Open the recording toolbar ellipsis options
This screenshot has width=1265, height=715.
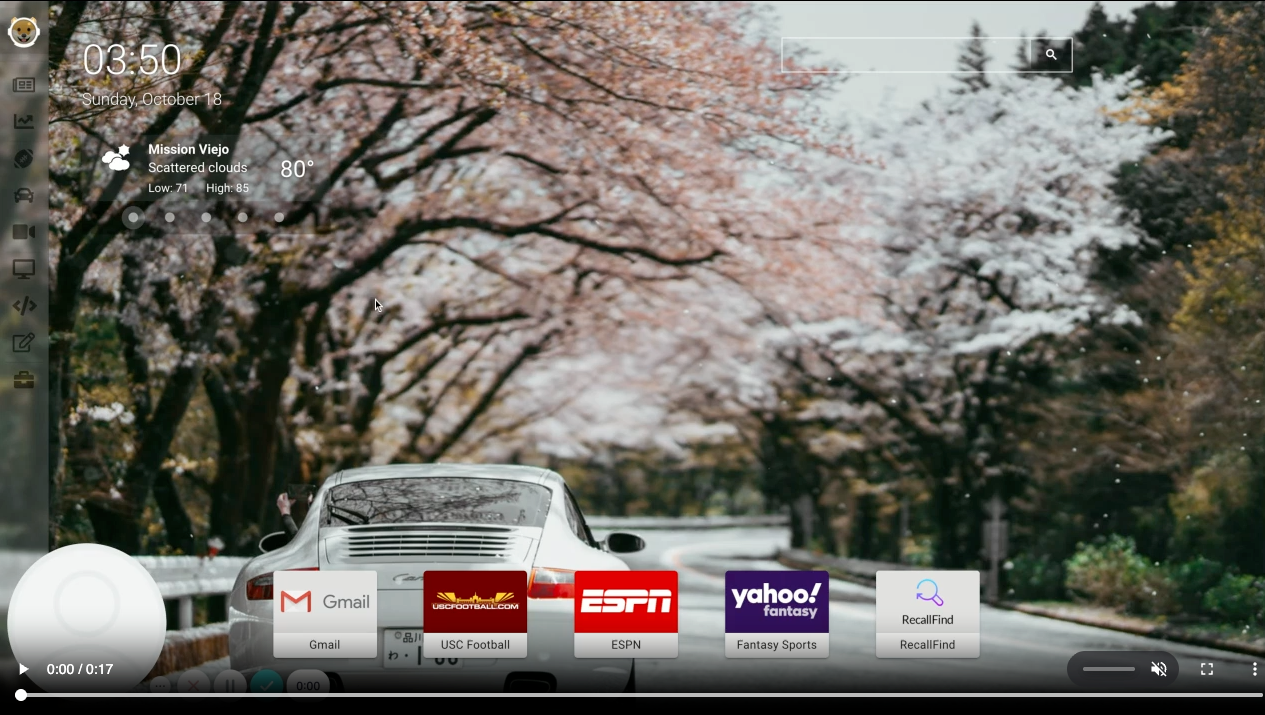pos(160,686)
